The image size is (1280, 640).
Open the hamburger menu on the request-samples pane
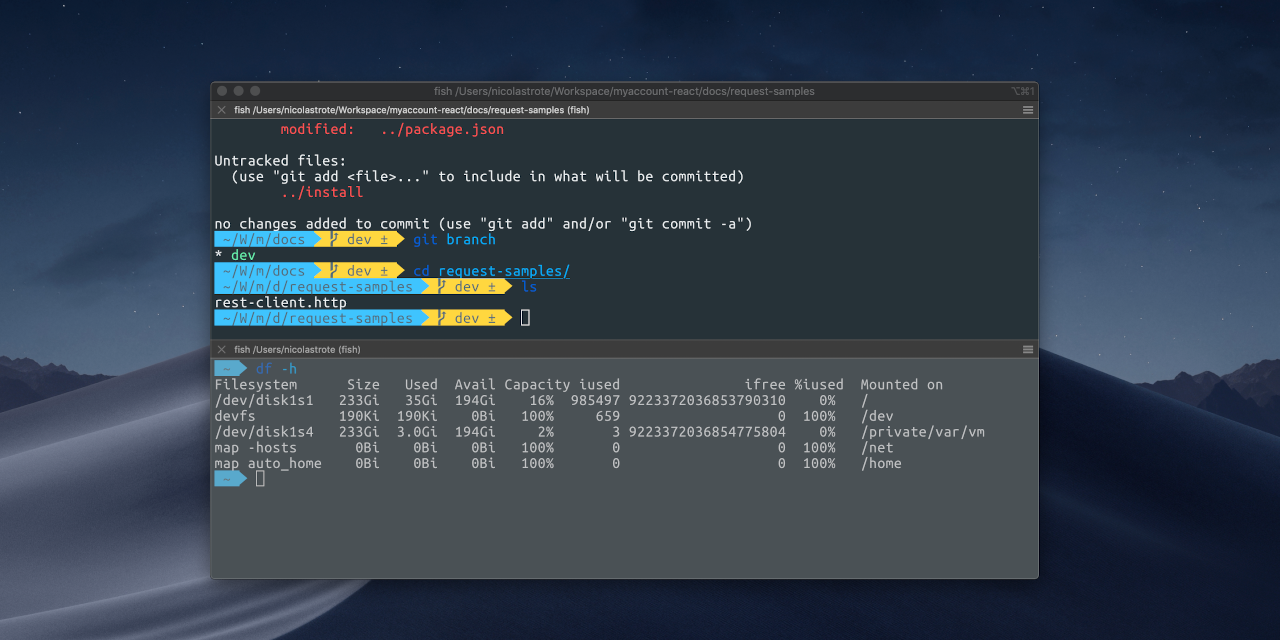[1028, 110]
